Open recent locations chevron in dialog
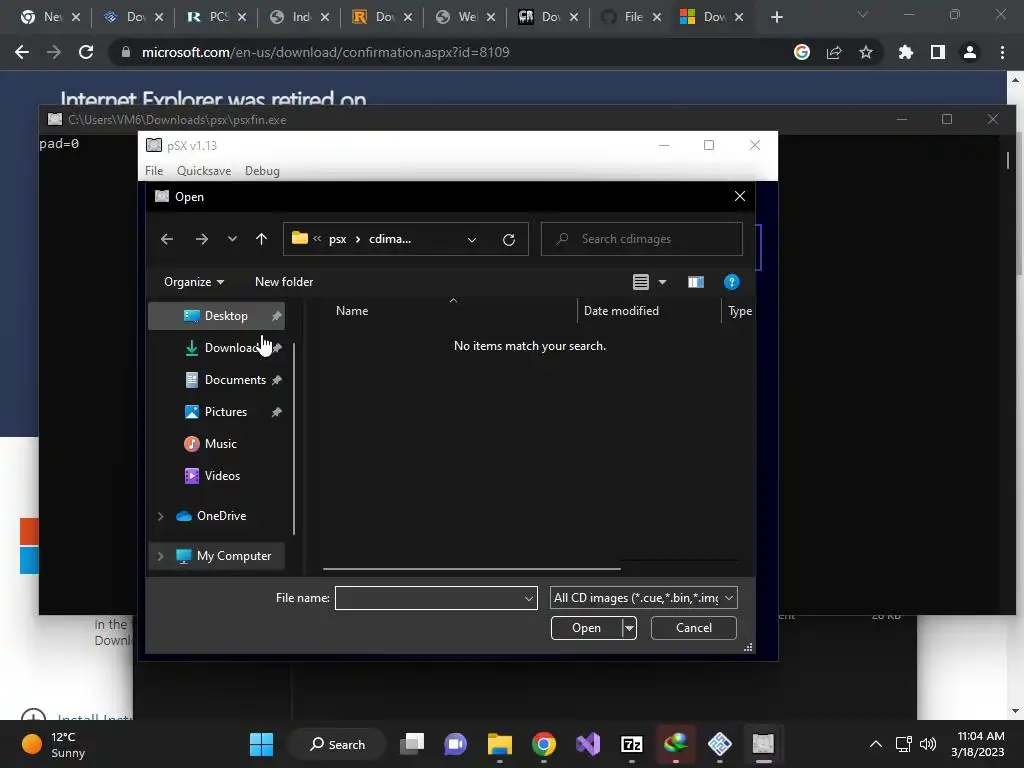The height and width of the screenshot is (768, 1024). coord(232,239)
